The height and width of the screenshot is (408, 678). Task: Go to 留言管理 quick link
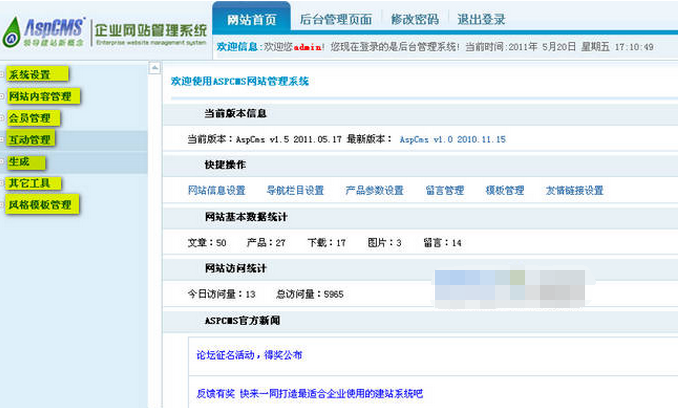[444, 190]
